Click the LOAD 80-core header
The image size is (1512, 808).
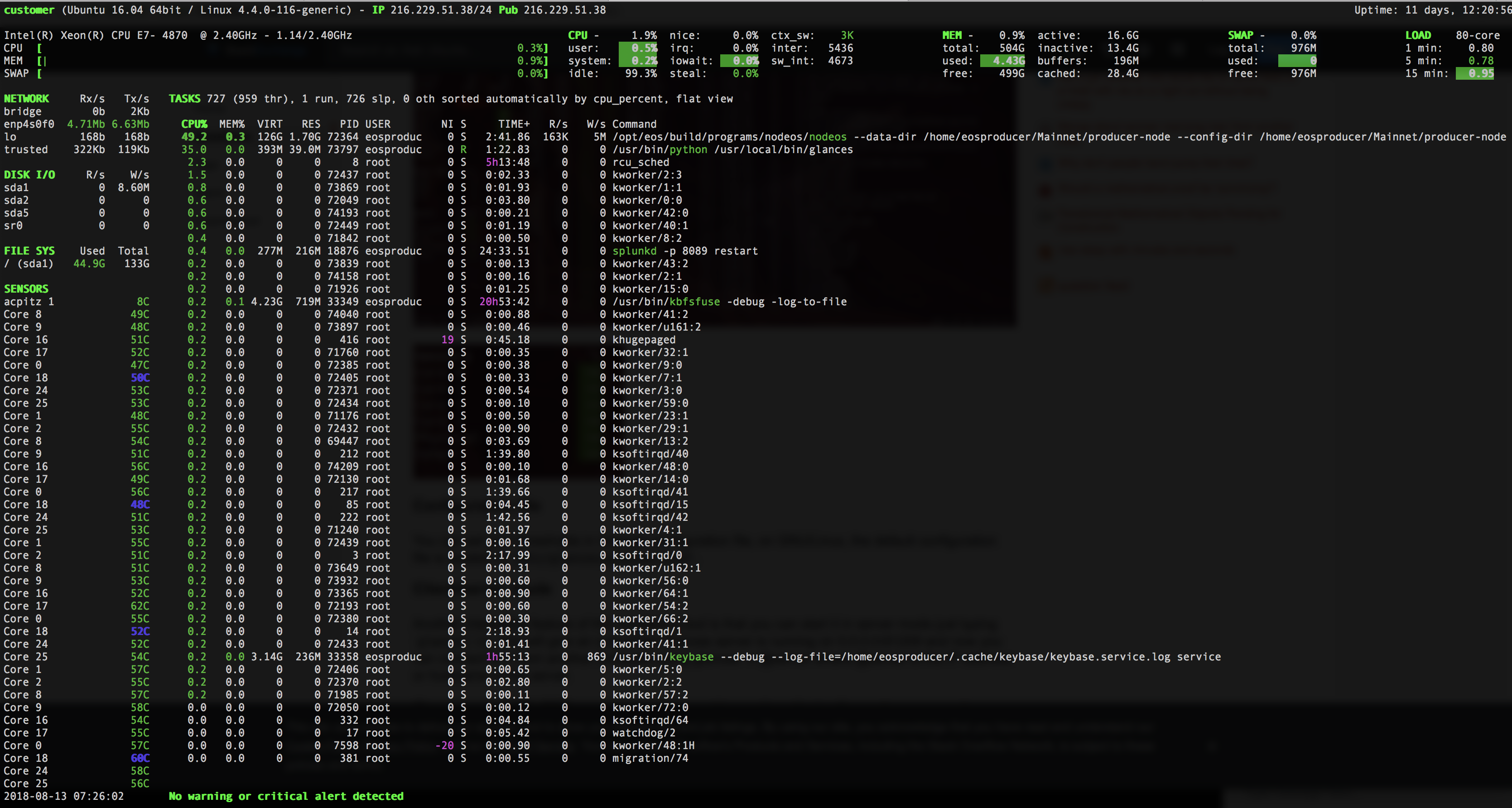1452,35
